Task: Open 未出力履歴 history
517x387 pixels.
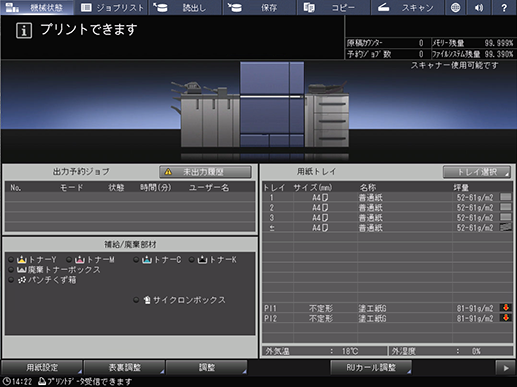Action: tap(205, 172)
